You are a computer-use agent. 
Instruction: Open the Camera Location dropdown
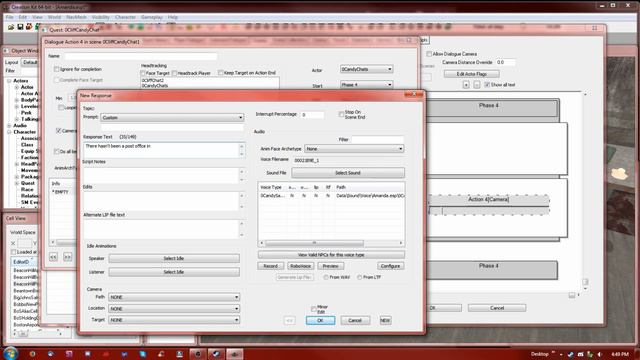pos(174,309)
